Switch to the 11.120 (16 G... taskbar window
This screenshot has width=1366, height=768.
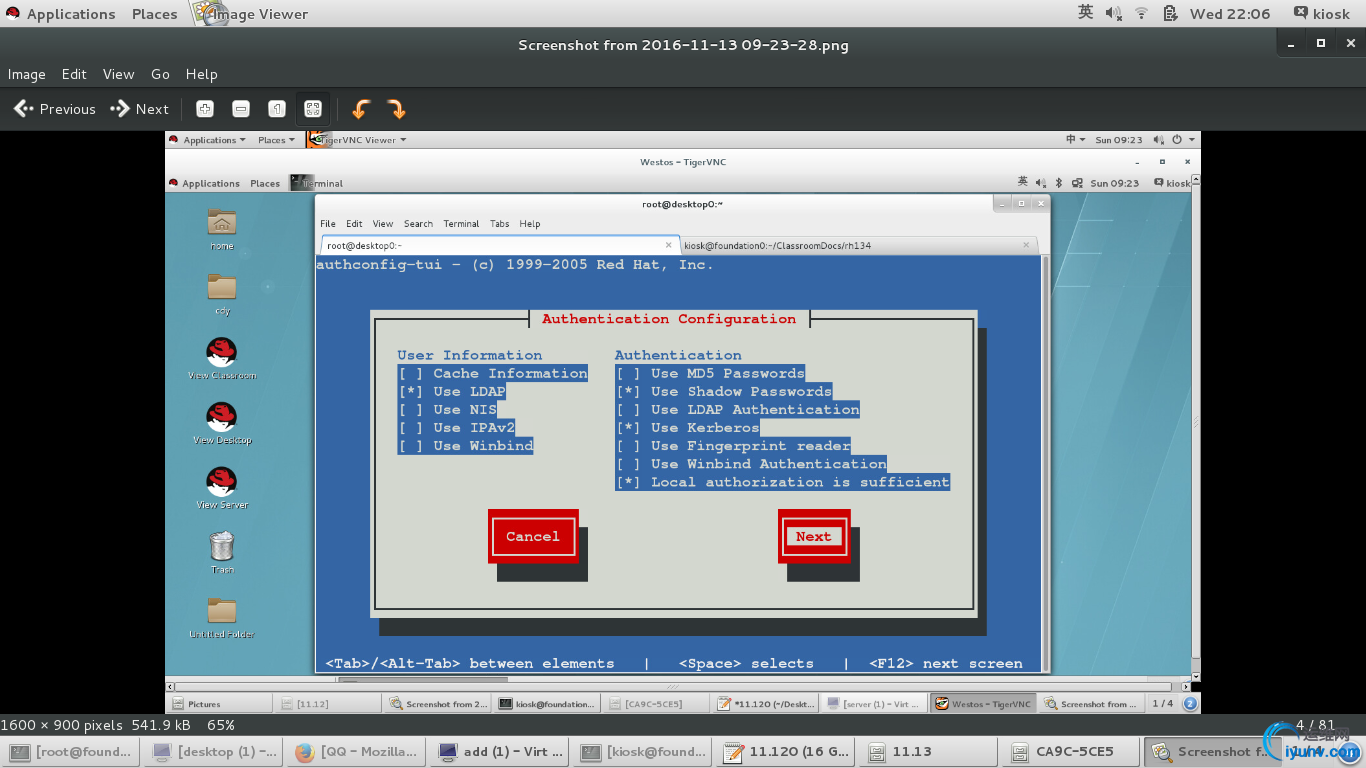click(786, 752)
